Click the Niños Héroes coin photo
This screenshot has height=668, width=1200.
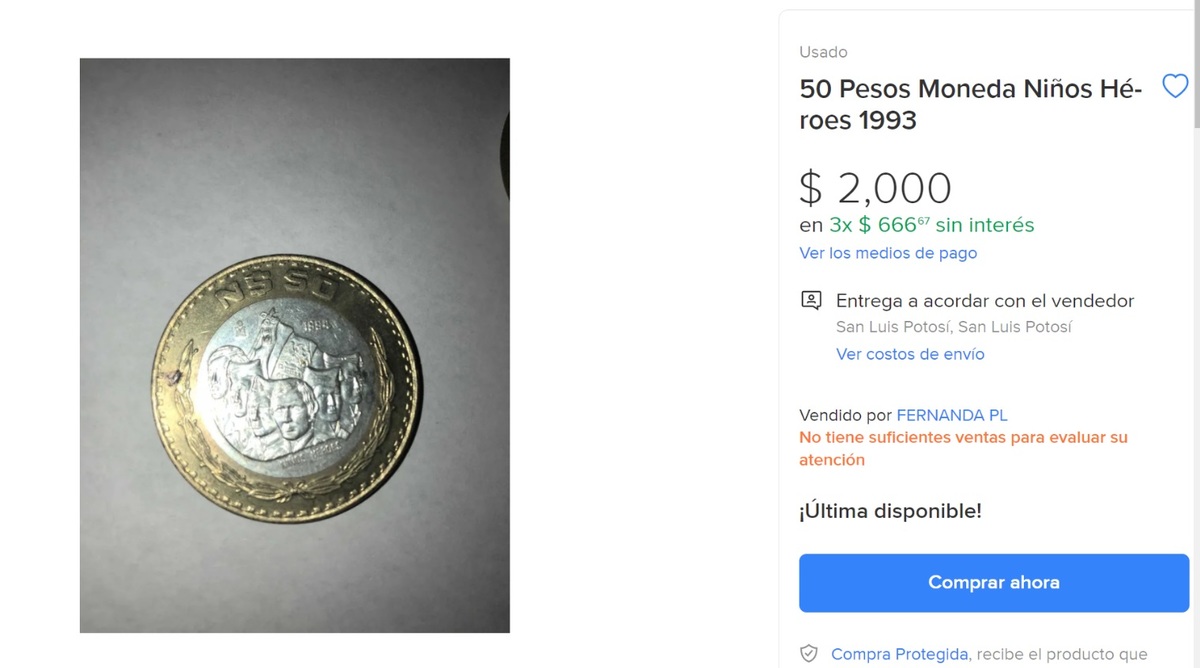tap(295, 345)
